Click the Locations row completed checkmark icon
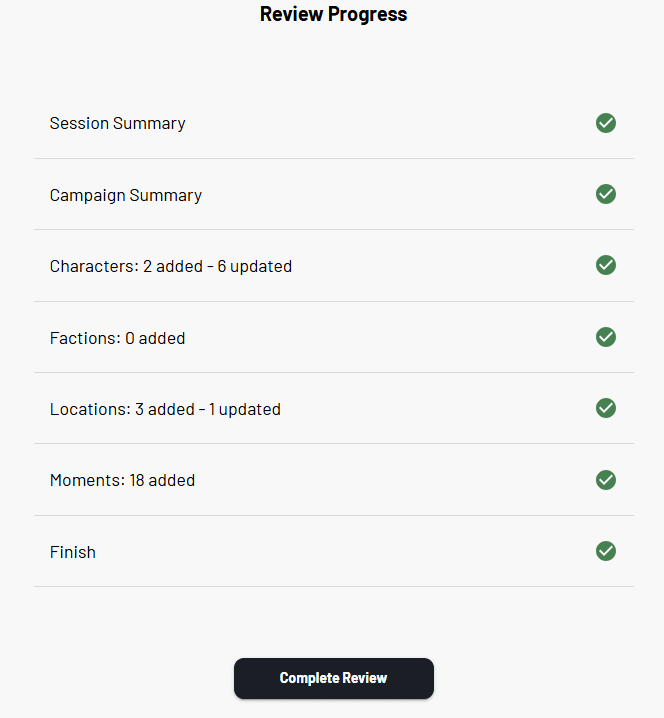Screen dimensions: 664x718 (x=605, y=408)
